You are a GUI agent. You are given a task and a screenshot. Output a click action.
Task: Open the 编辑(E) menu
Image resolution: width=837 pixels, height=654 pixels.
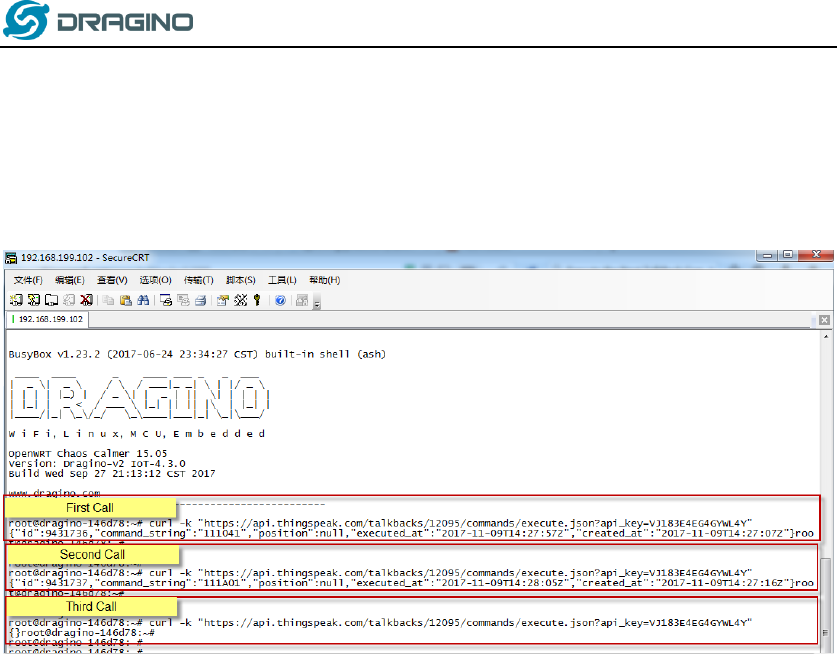pos(69,280)
